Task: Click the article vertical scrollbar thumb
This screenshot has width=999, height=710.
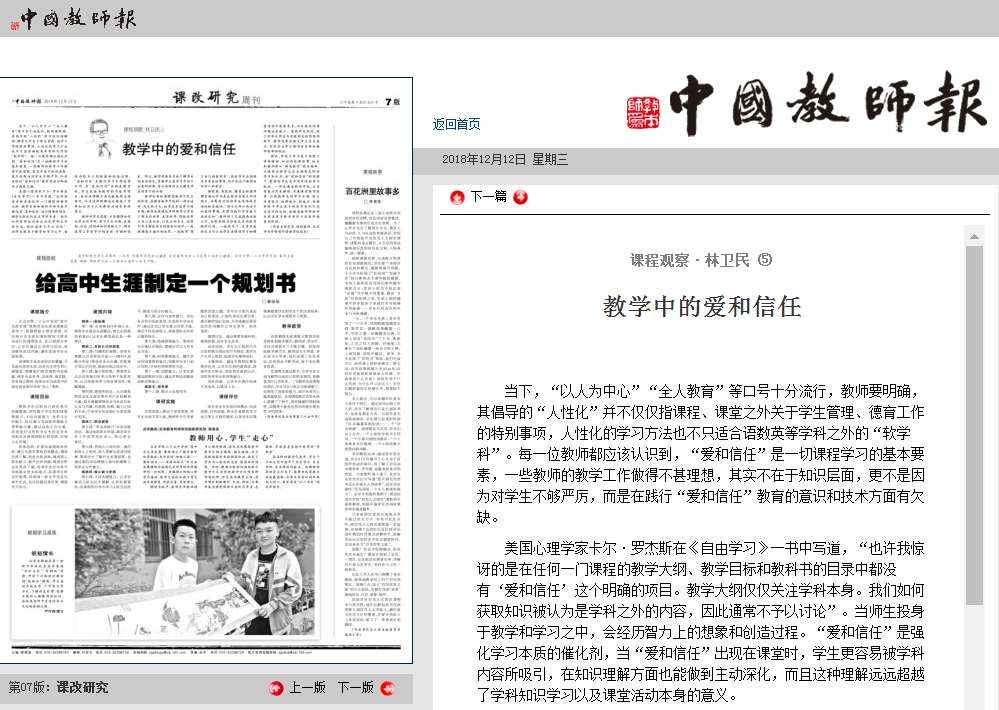Action: [973, 420]
